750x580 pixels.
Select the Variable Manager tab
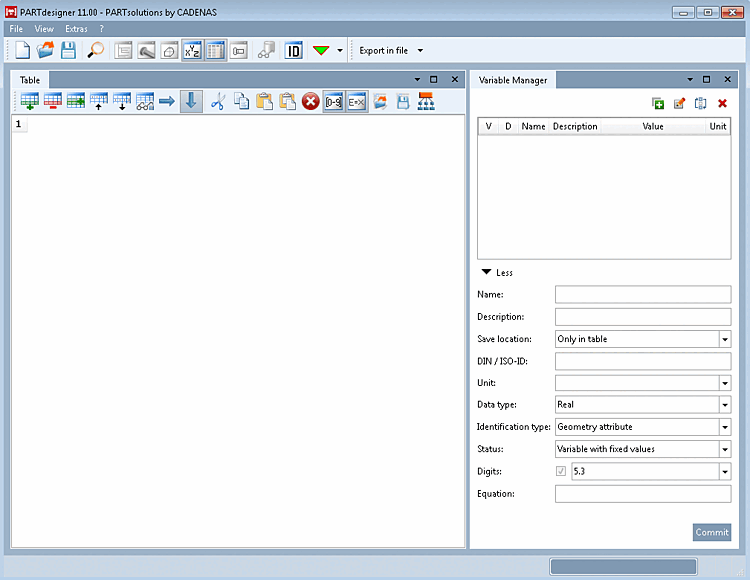(x=513, y=80)
